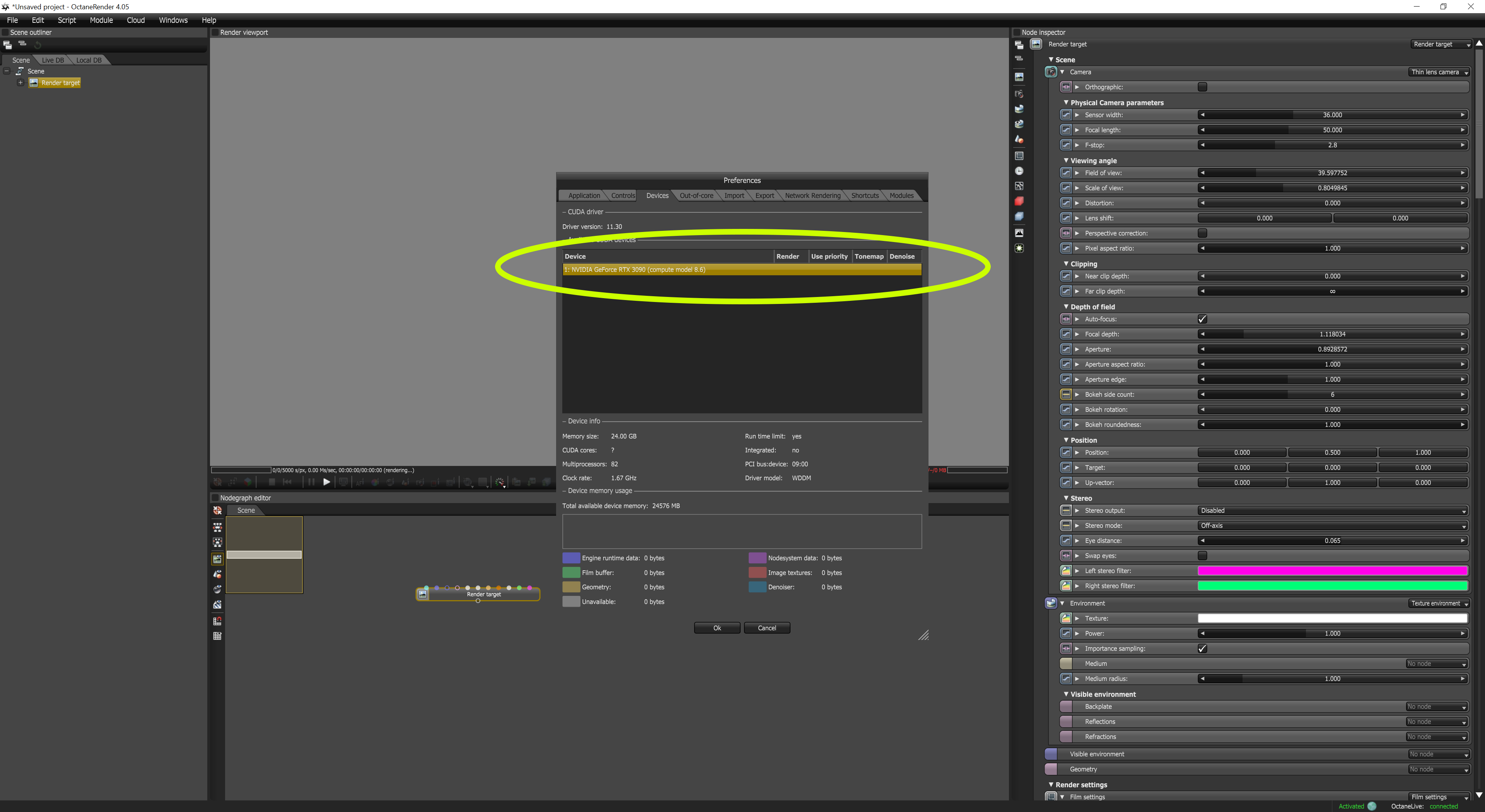This screenshot has width=1485, height=812.
Task: Click the magenta Left stereo filter swatch
Action: [1331, 571]
